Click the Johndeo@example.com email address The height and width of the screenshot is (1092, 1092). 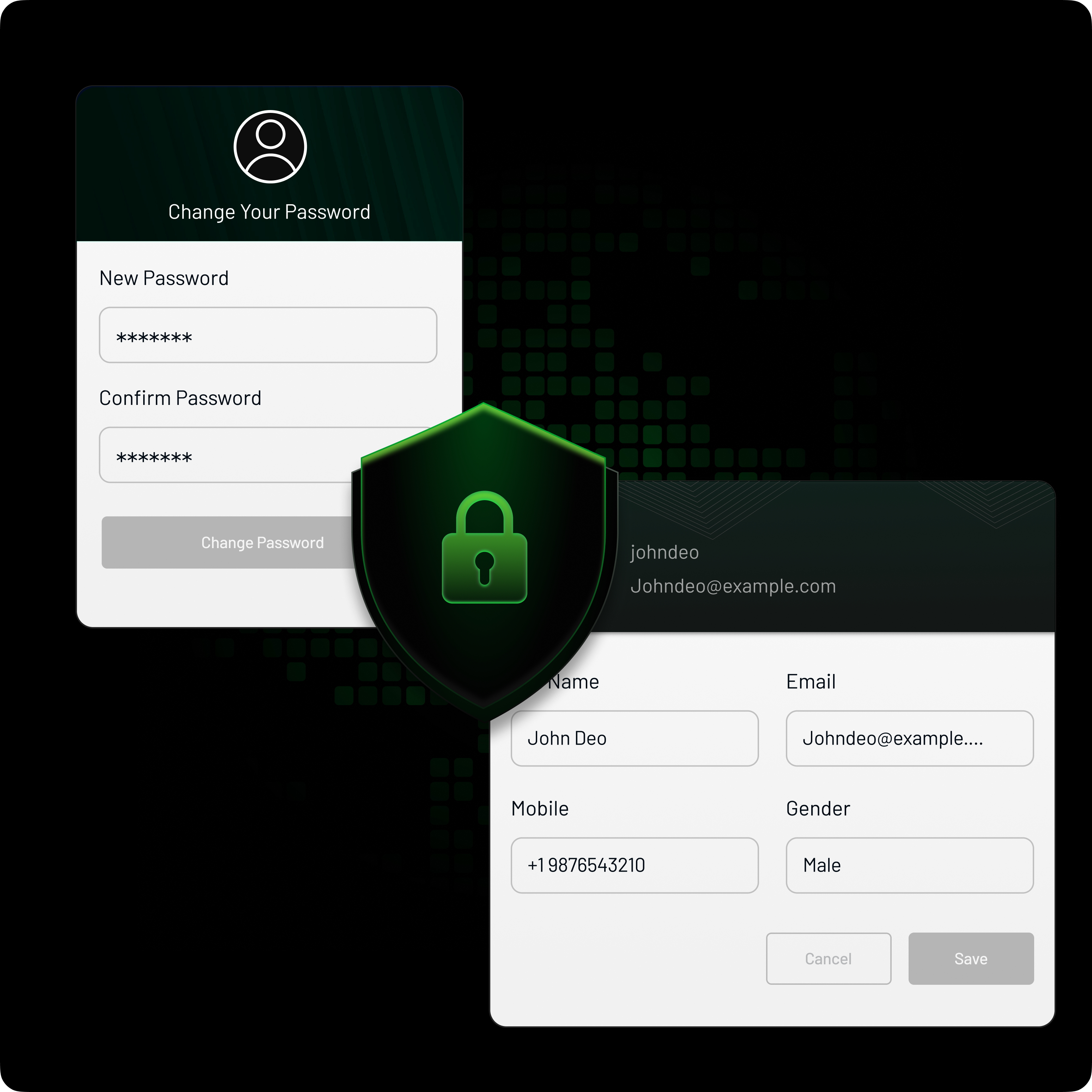[733, 586]
